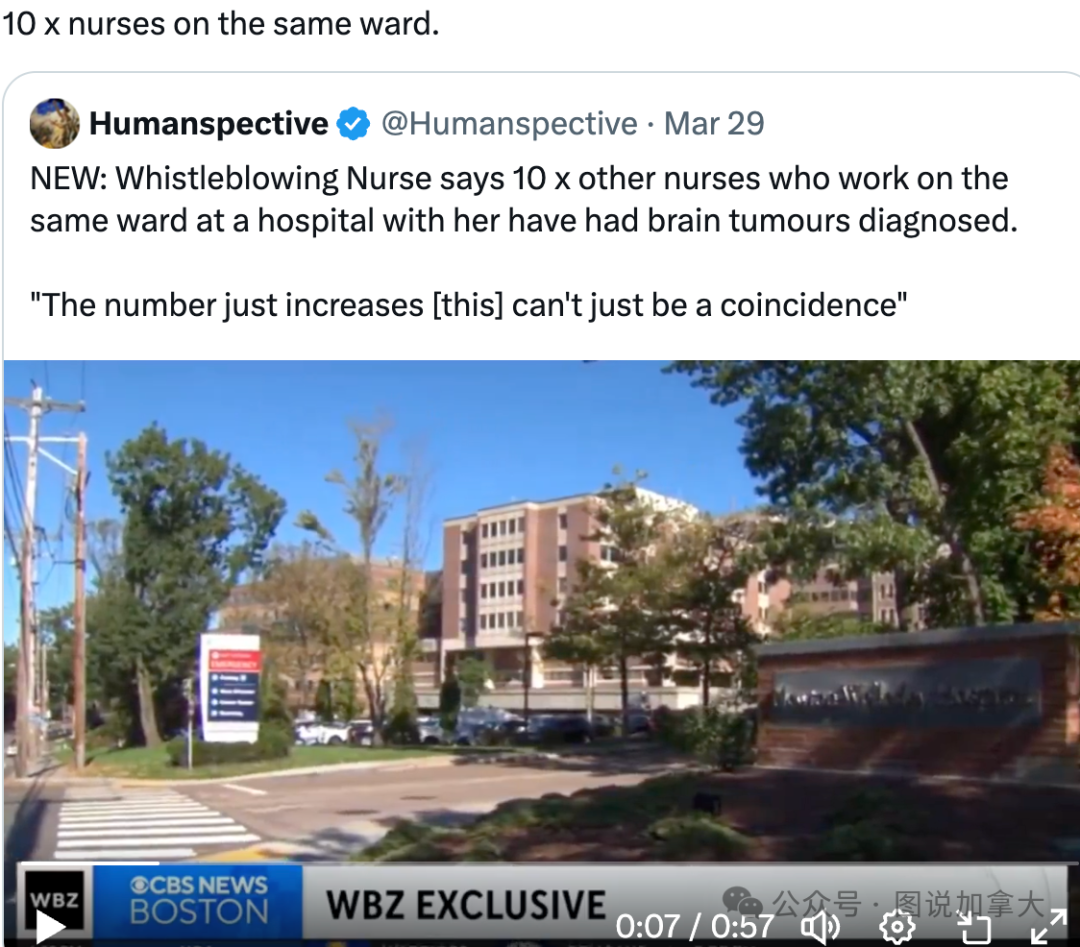Click the WeChat watermark icon
The width and height of the screenshot is (1080, 947).
[x=742, y=902]
